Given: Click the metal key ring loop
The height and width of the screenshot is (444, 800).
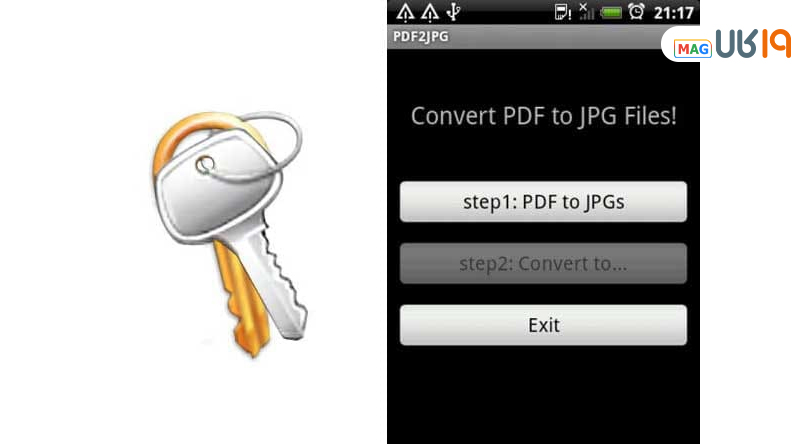Looking at the screenshot, I should coord(255,145).
